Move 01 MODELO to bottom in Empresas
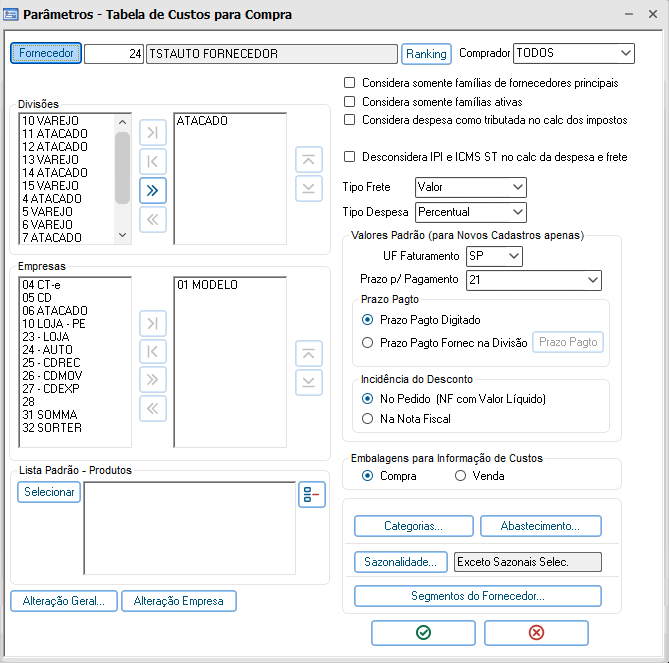 (308, 382)
